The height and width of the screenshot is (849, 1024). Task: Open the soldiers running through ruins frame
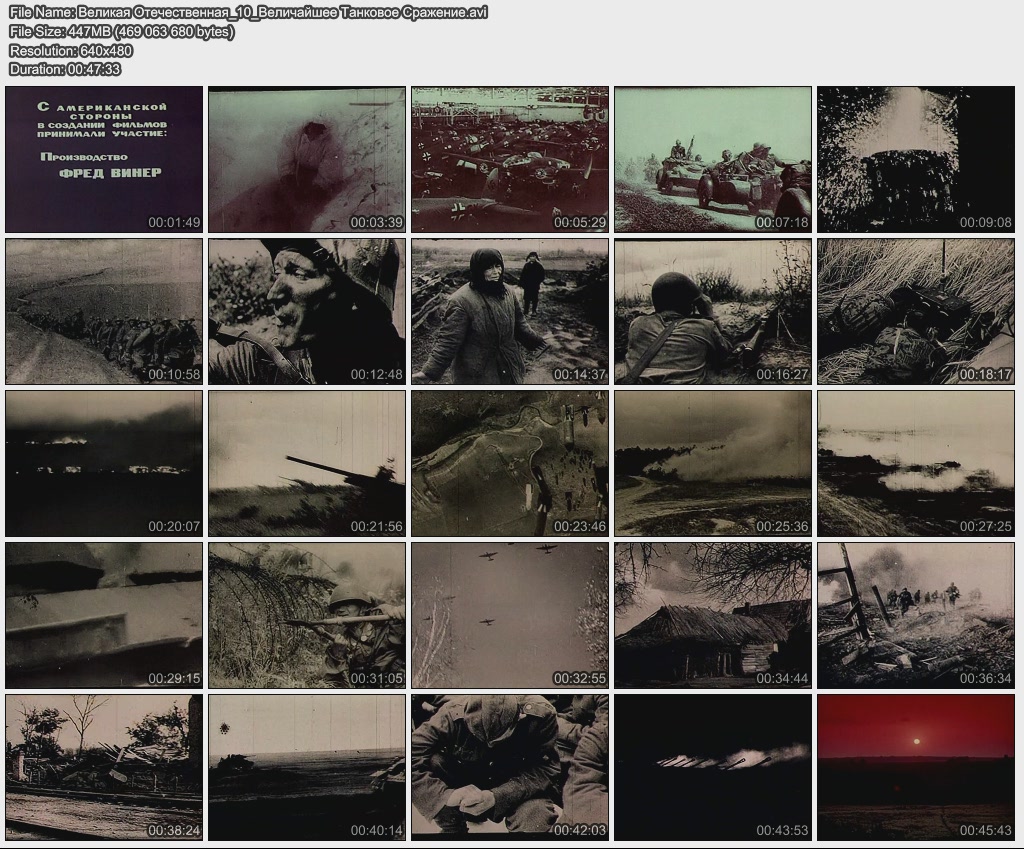[915, 615]
